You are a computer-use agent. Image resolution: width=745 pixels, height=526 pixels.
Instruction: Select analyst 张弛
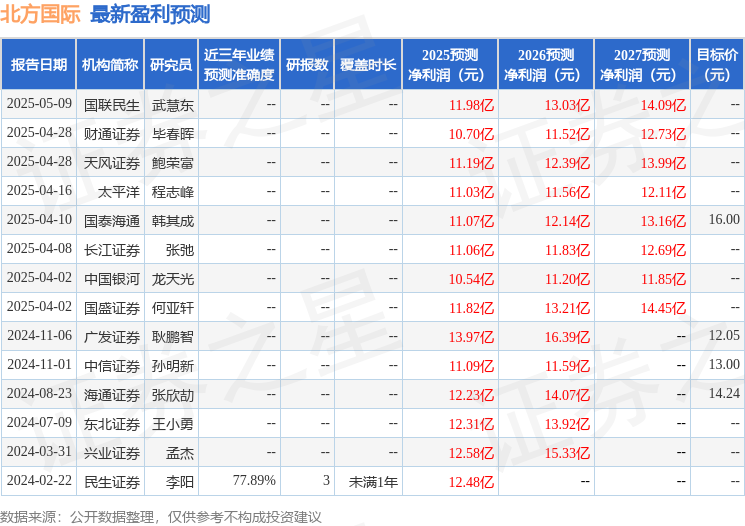point(180,250)
